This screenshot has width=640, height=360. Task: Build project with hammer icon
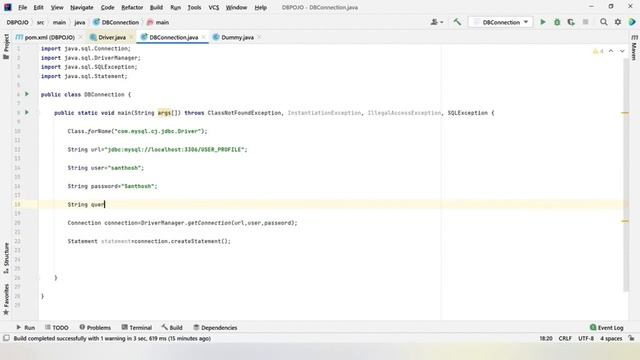click(x=457, y=22)
